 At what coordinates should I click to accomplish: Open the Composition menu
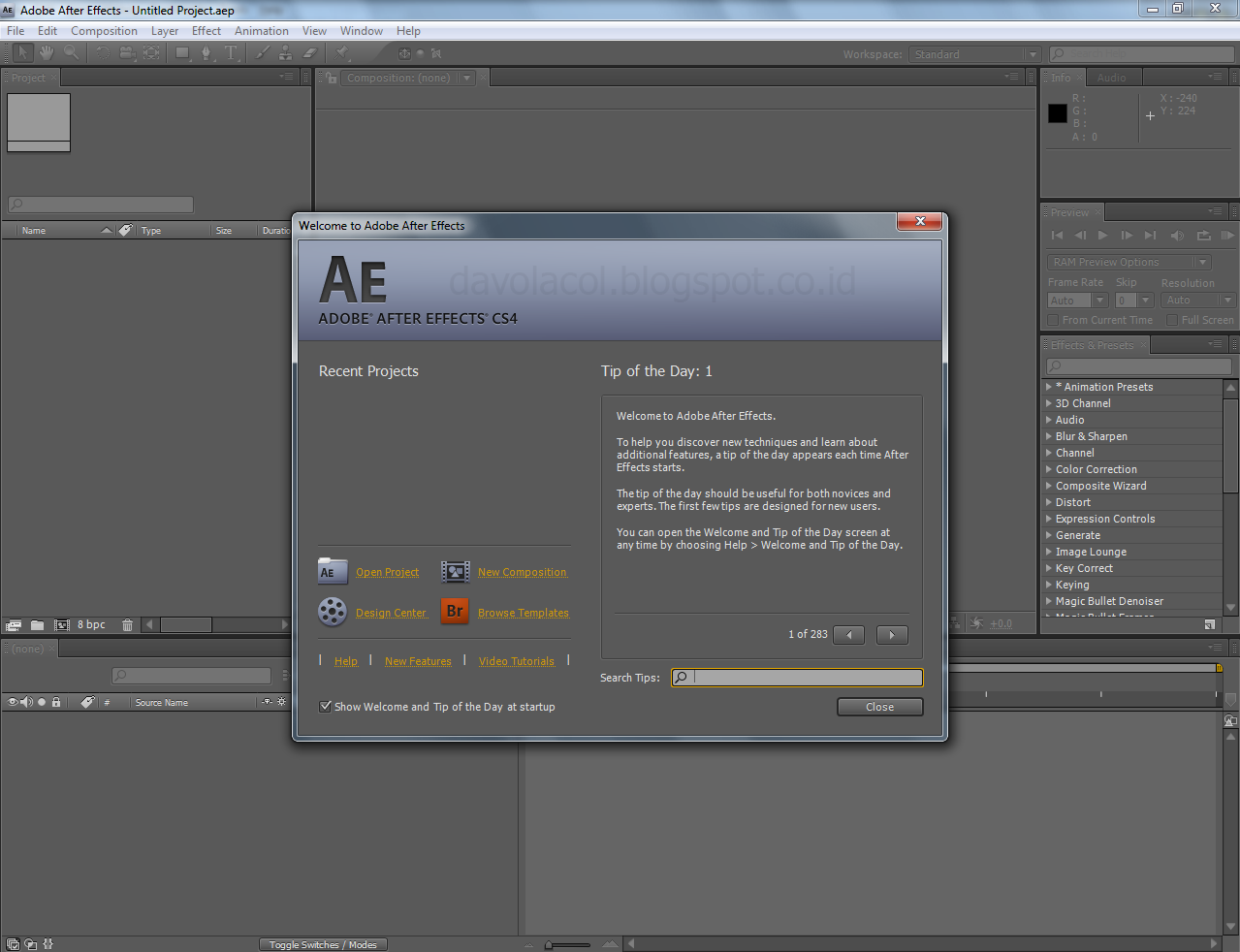[104, 31]
